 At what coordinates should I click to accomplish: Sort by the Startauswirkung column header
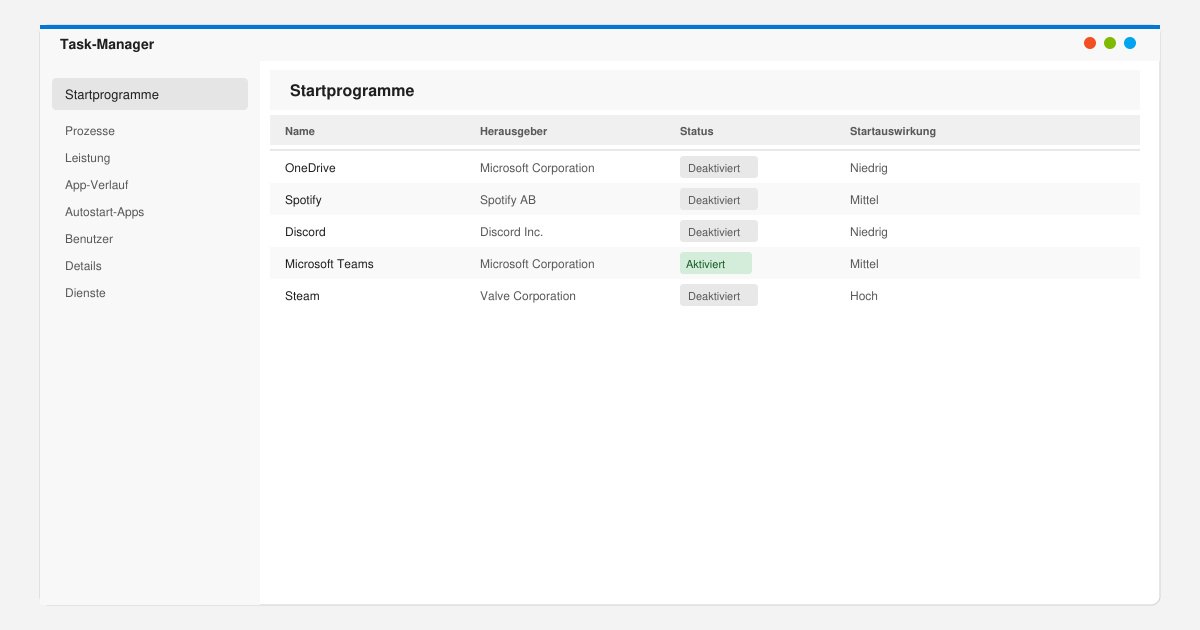[x=893, y=131]
